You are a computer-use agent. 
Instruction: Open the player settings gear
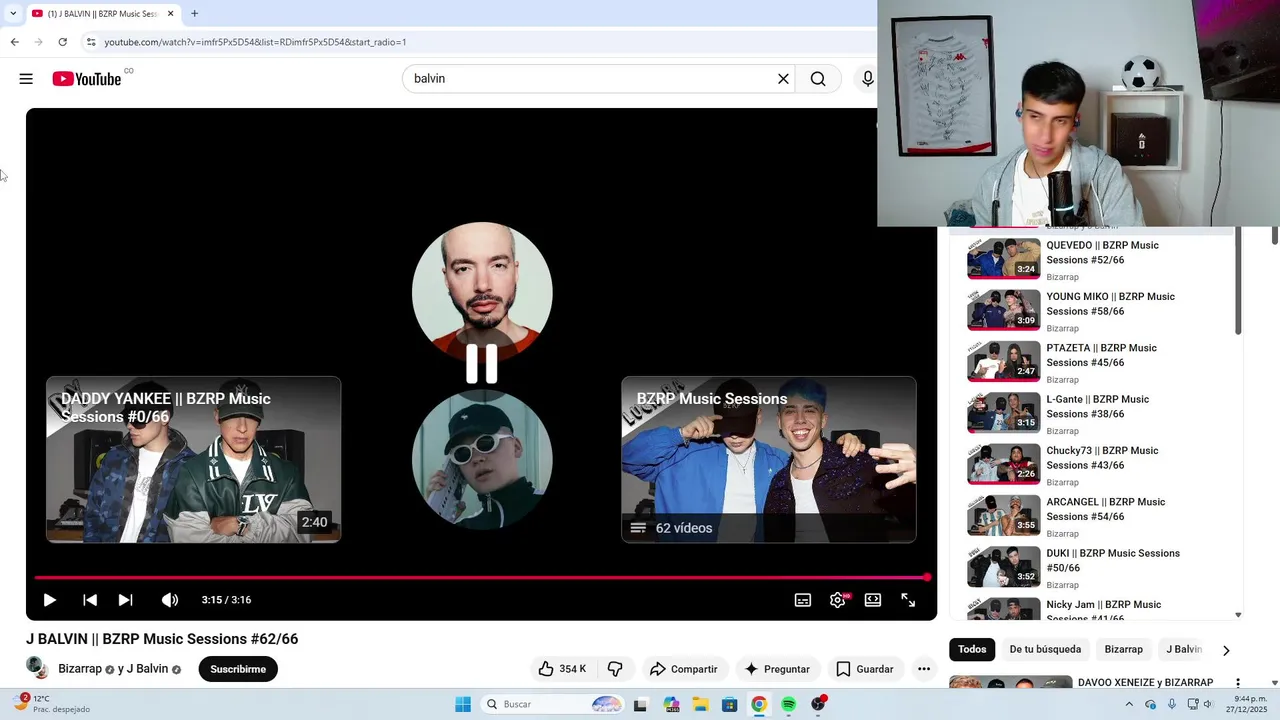[x=838, y=600]
